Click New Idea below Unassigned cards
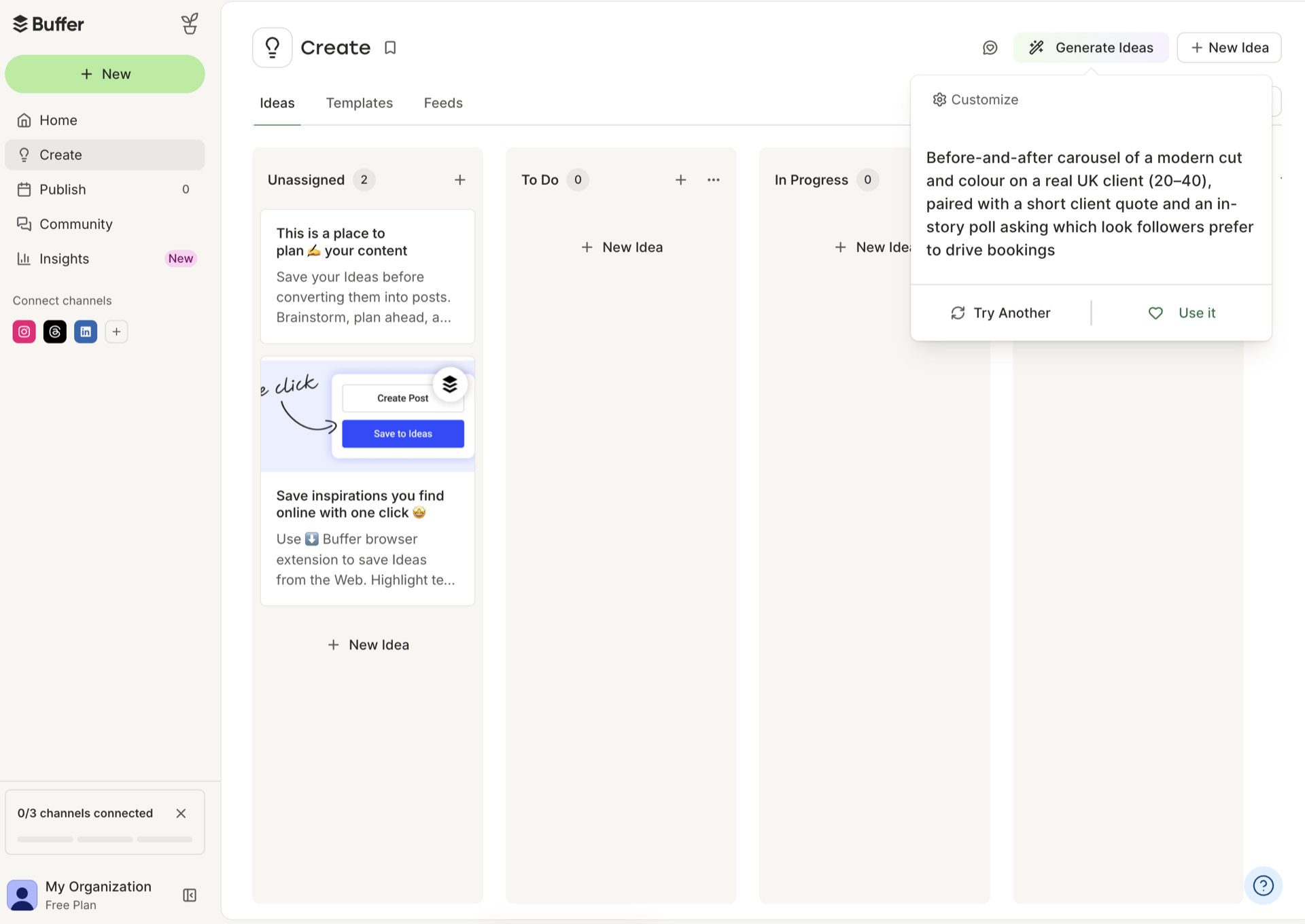1305x924 pixels. pyautogui.click(x=368, y=645)
